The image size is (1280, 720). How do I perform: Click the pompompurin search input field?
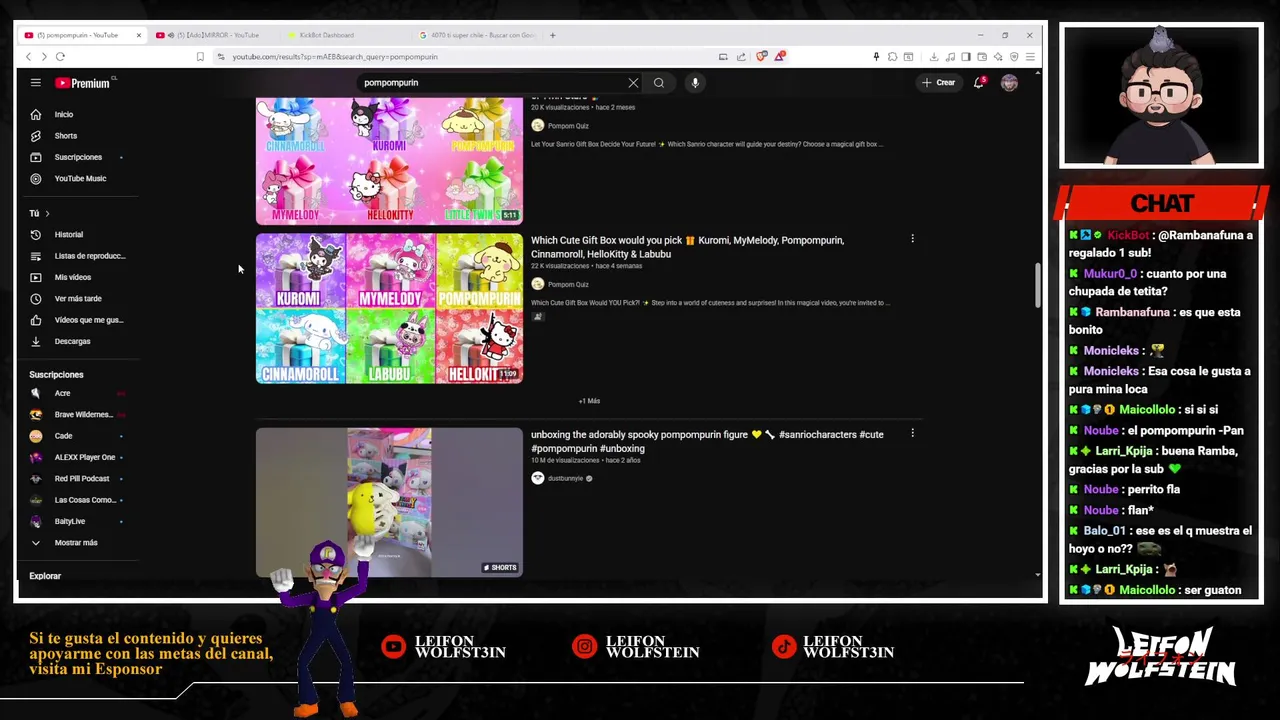490,83
